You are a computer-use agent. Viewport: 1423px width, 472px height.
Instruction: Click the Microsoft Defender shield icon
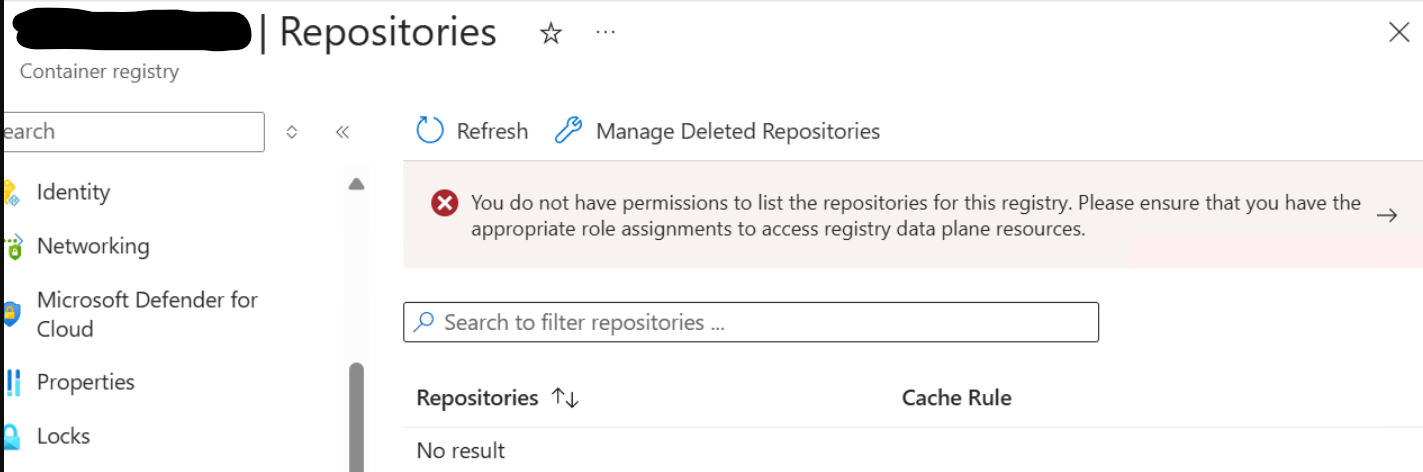[10, 314]
